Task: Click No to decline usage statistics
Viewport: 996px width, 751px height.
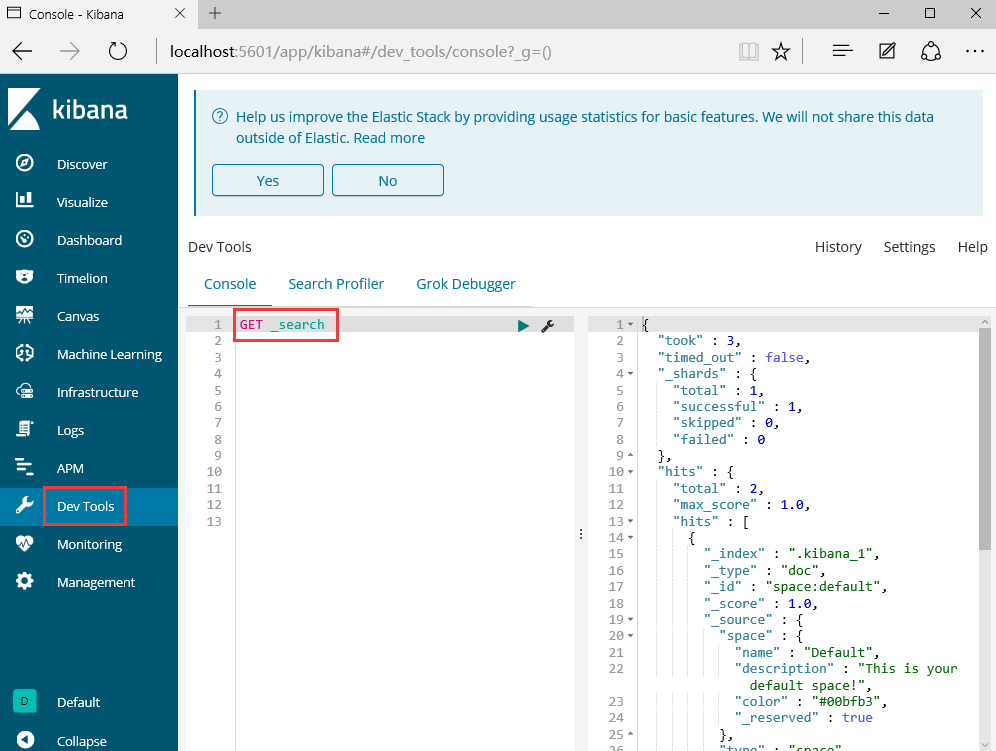Action: (x=387, y=180)
